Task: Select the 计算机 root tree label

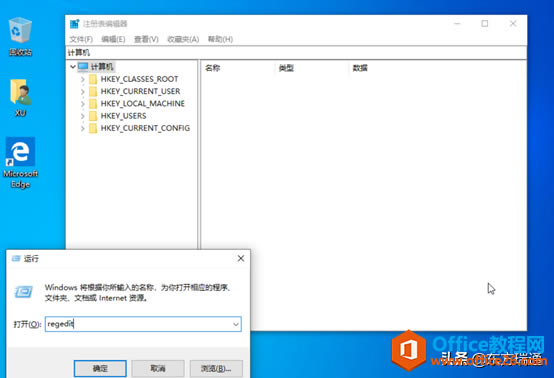Action: point(102,66)
